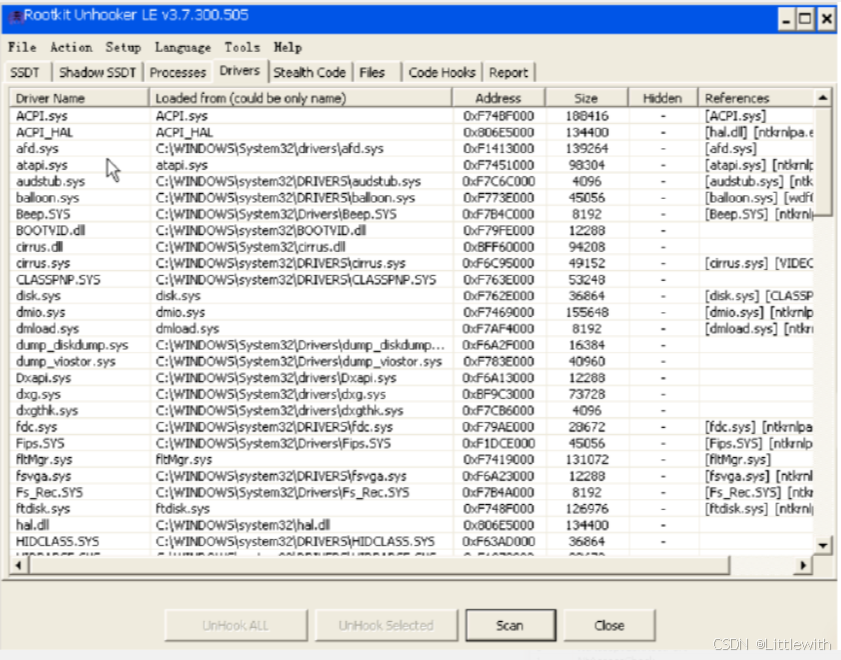Select the cirrus.dll driver row
Image resolution: width=841 pixels, height=660 pixels.
pyautogui.click(x=411, y=247)
